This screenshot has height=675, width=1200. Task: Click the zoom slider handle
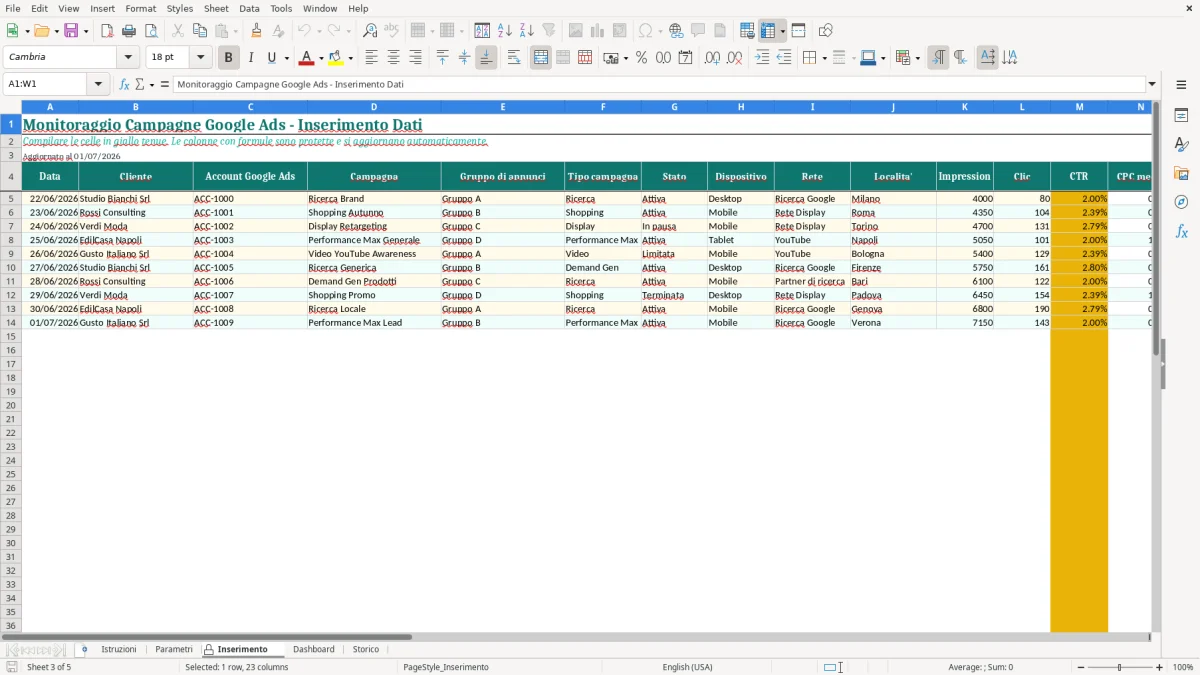(x=1120, y=667)
